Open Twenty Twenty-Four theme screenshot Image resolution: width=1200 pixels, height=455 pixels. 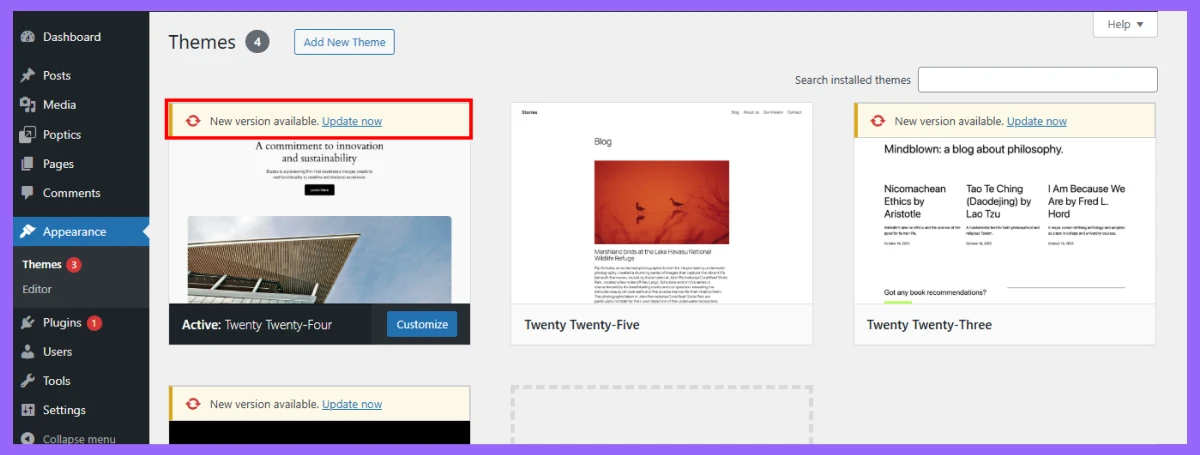(x=319, y=221)
